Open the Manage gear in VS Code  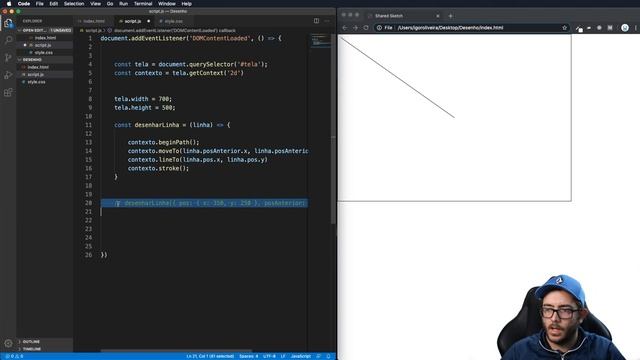8,343
